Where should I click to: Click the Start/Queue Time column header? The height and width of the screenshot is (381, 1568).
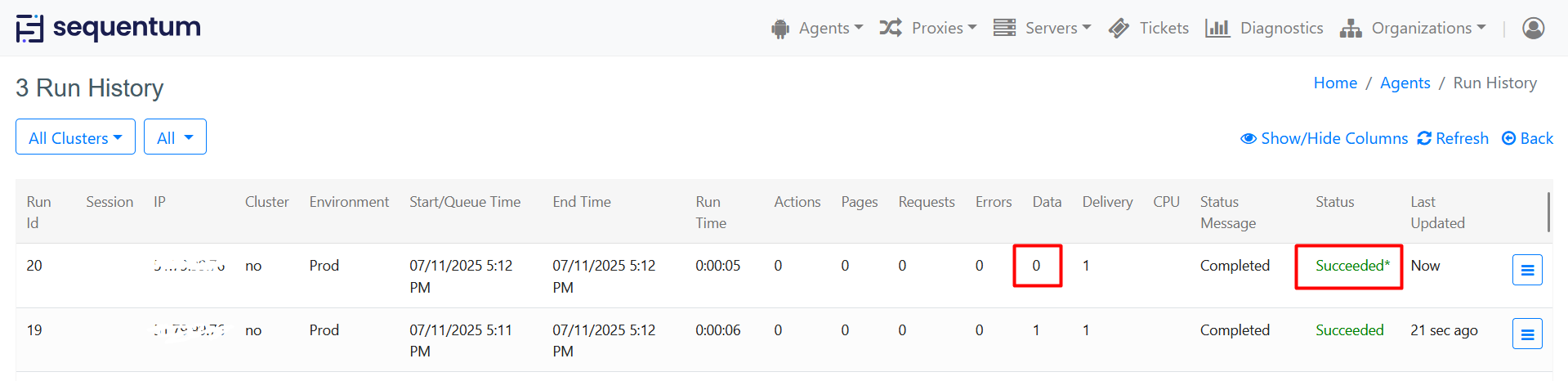click(464, 202)
